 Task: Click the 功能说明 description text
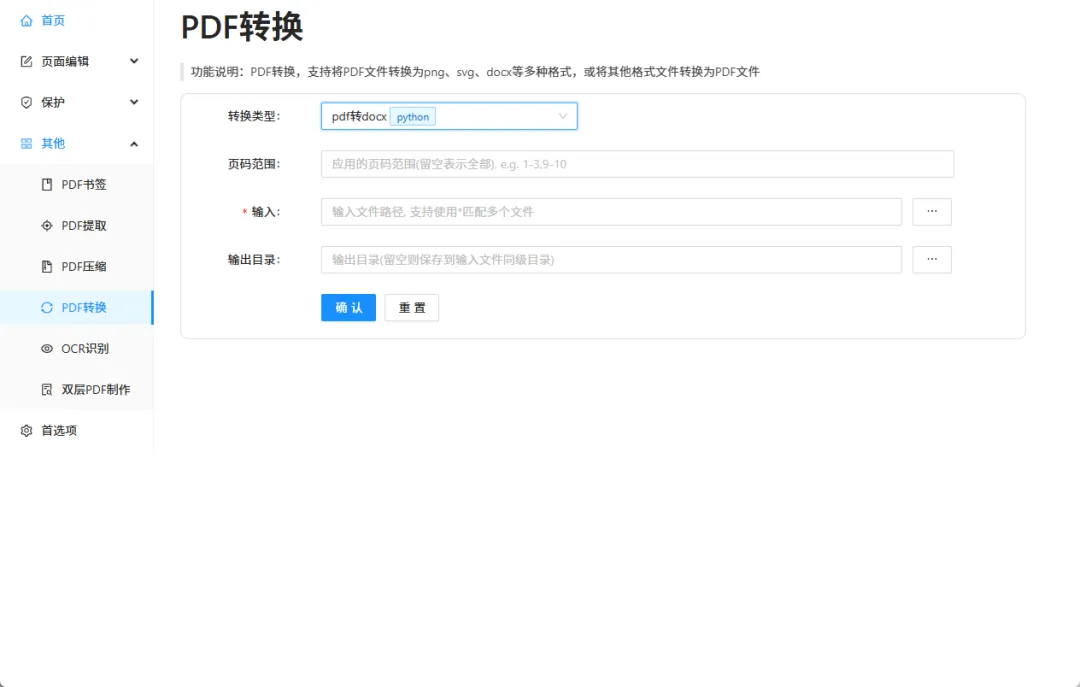[475, 72]
